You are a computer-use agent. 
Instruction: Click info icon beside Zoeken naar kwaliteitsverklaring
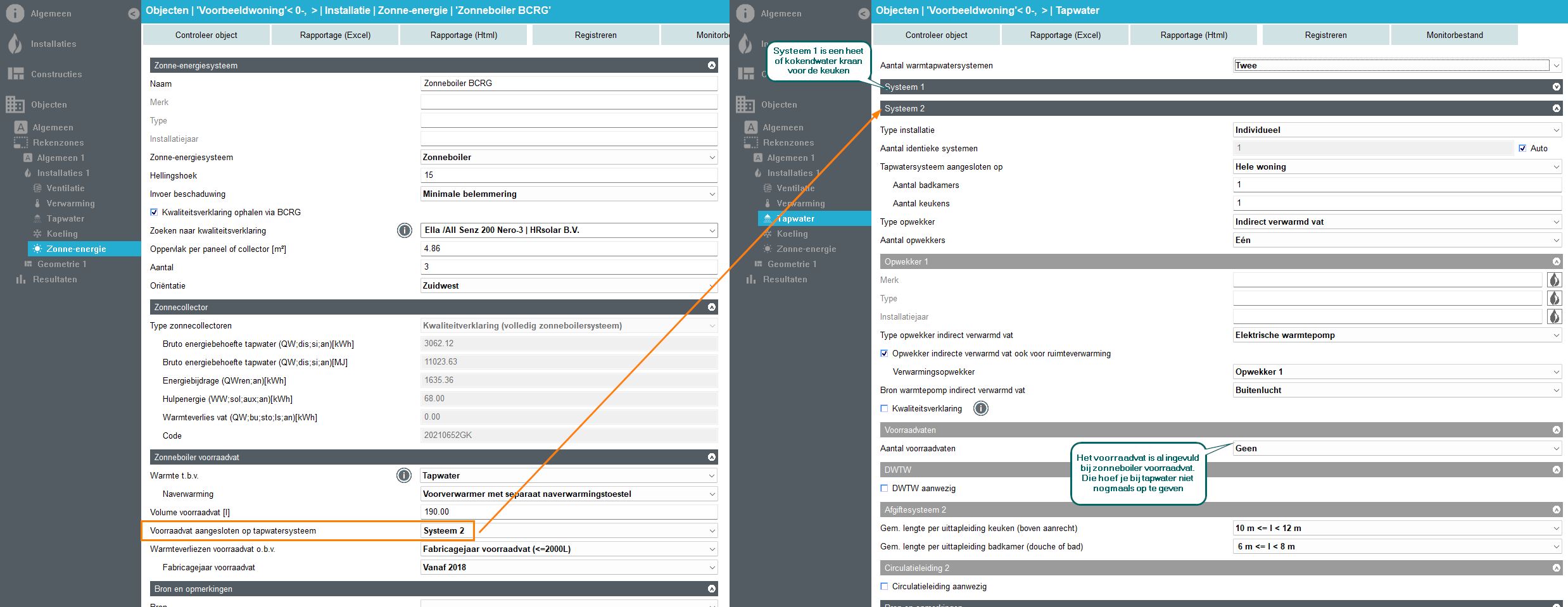click(x=404, y=230)
